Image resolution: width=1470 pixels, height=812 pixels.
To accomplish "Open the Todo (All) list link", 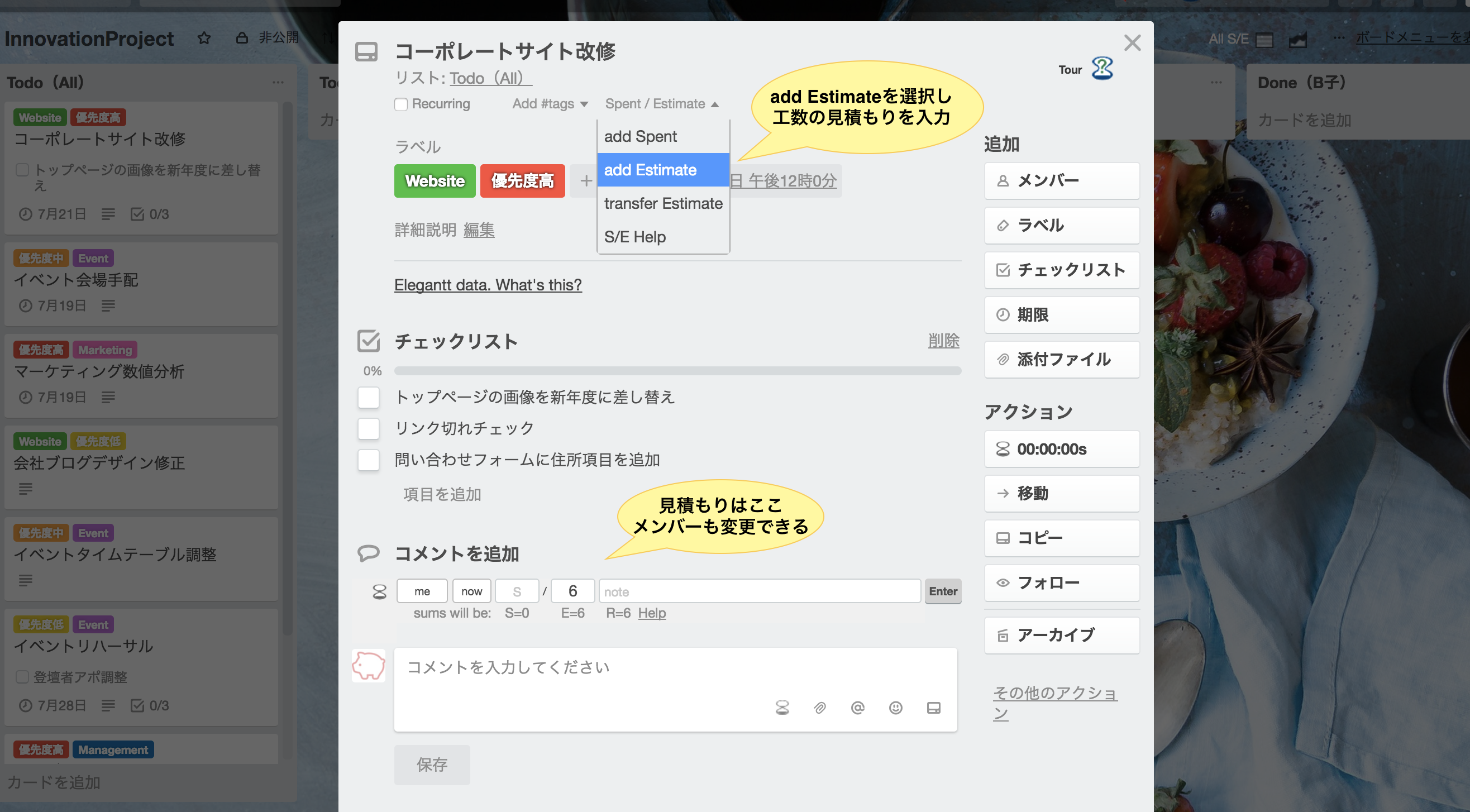I will (x=491, y=78).
